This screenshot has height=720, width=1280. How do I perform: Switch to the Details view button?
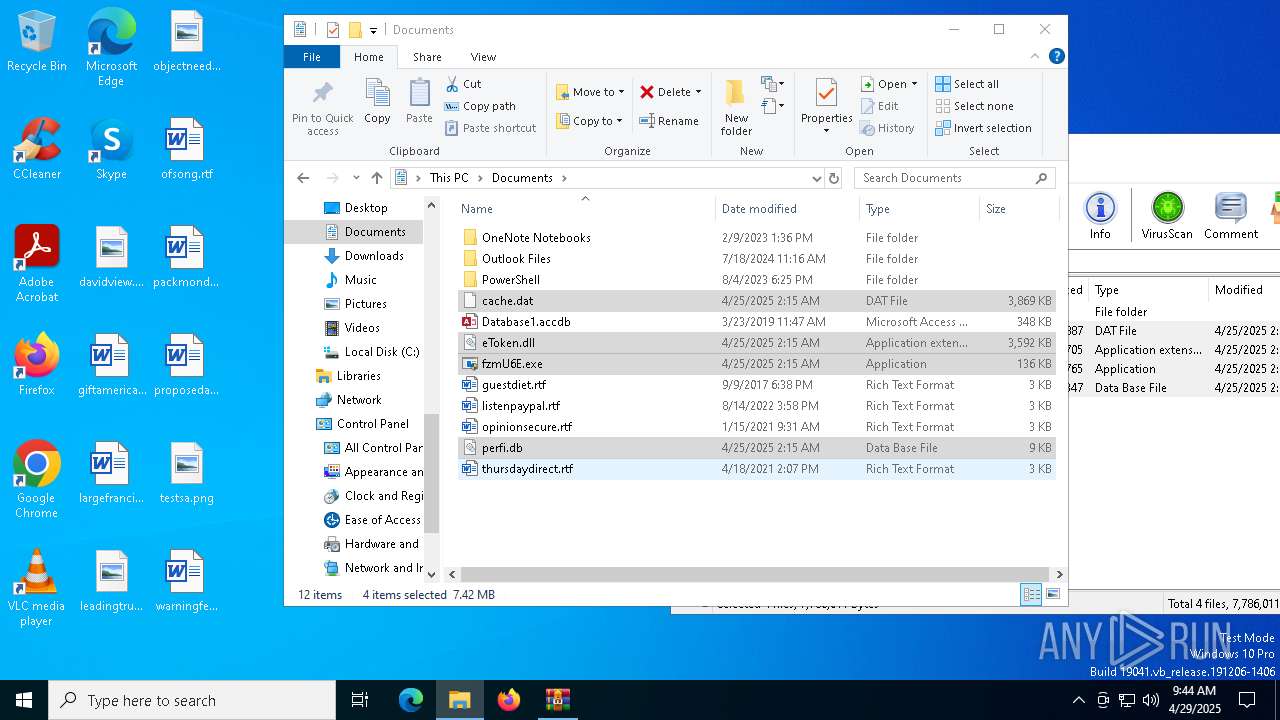tap(1031, 595)
